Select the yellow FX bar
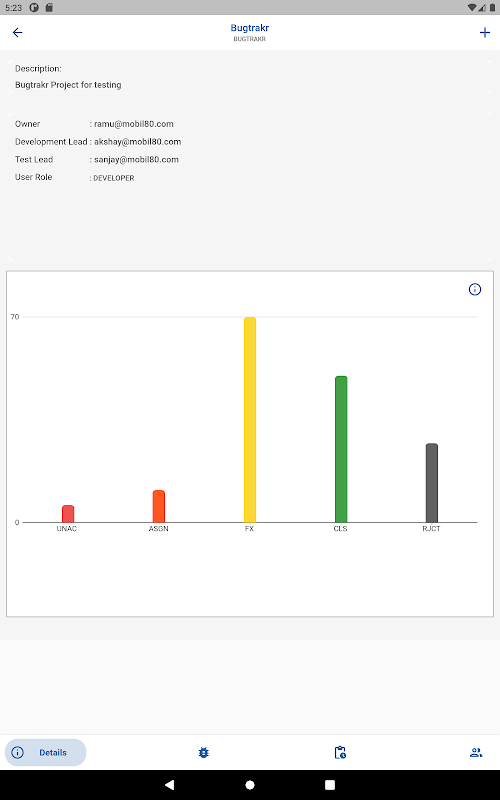The height and width of the screenshot is (800, 500). coord(249,419)
